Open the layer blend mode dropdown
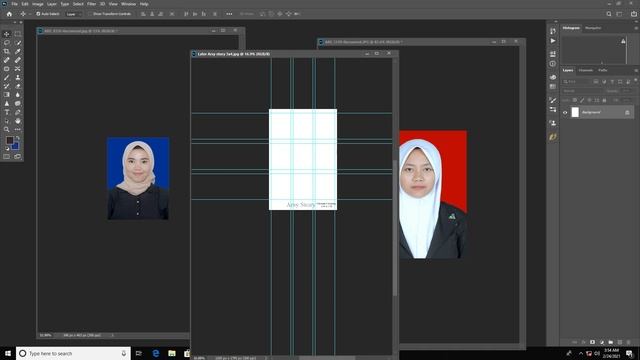This screenshot has height=360, width=640. click(x=582, y=91)
